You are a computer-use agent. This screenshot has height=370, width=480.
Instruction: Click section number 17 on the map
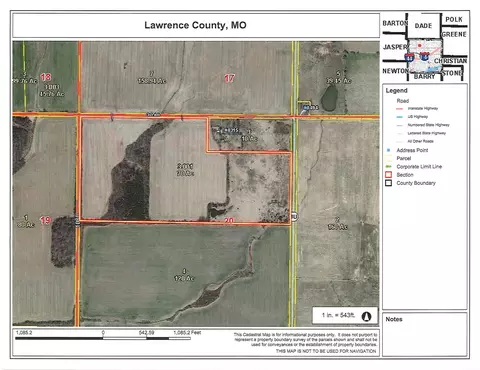(x=229, y=78)
